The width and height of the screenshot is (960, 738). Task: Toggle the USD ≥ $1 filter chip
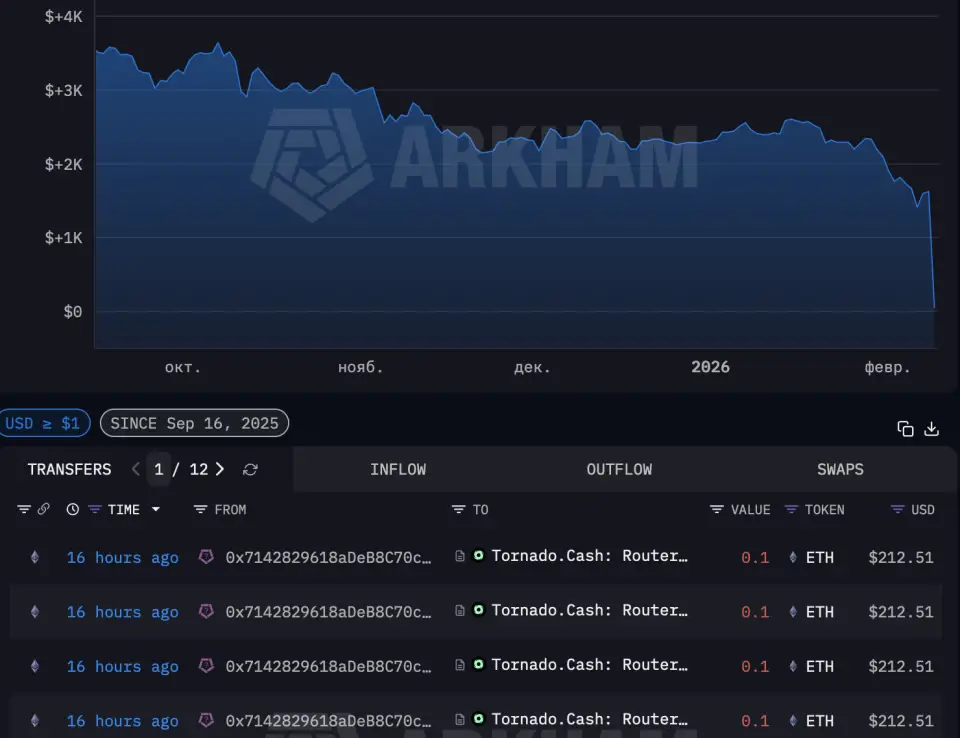tap(43, 423)
